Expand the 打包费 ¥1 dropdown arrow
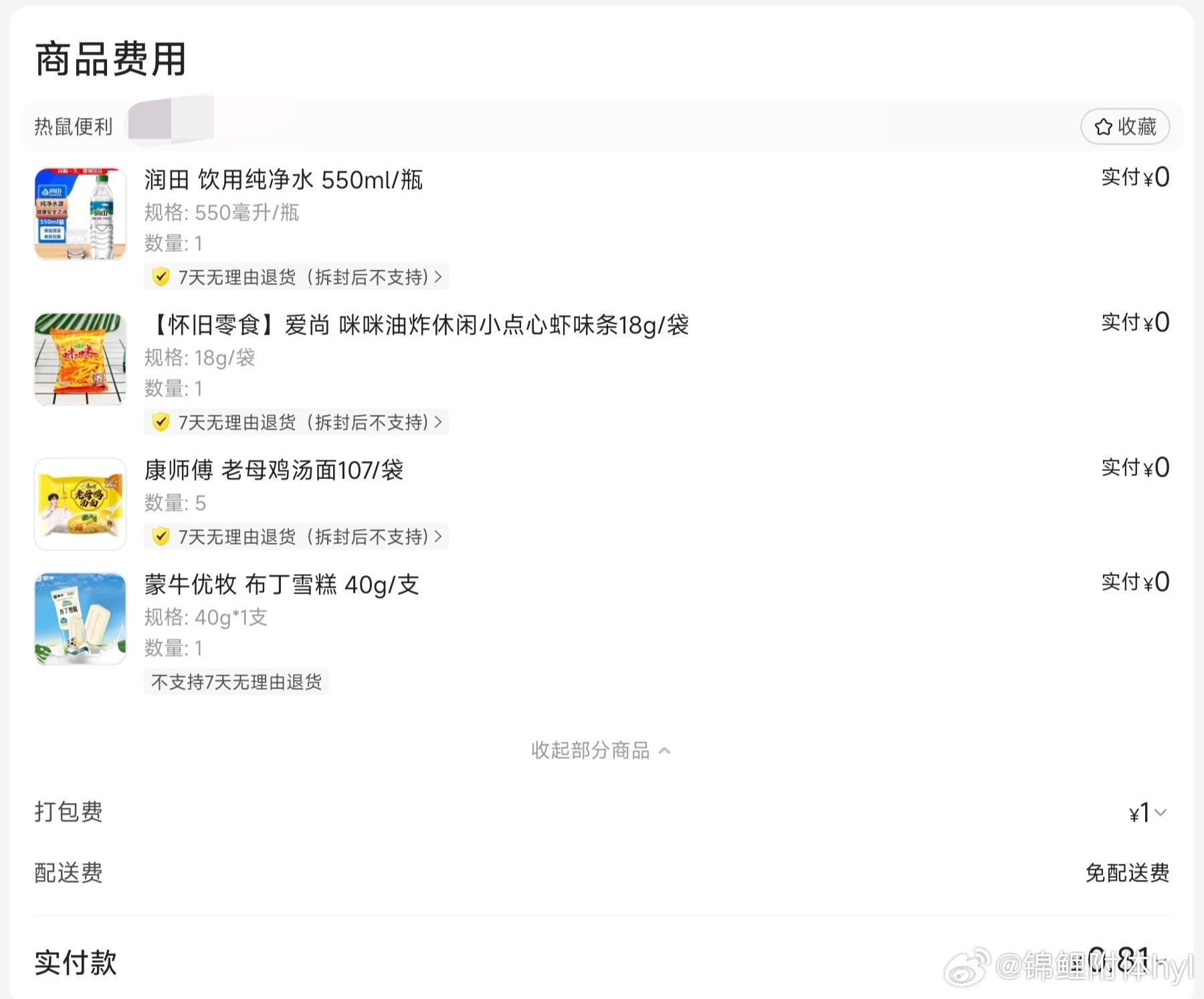 (1161, 813)
